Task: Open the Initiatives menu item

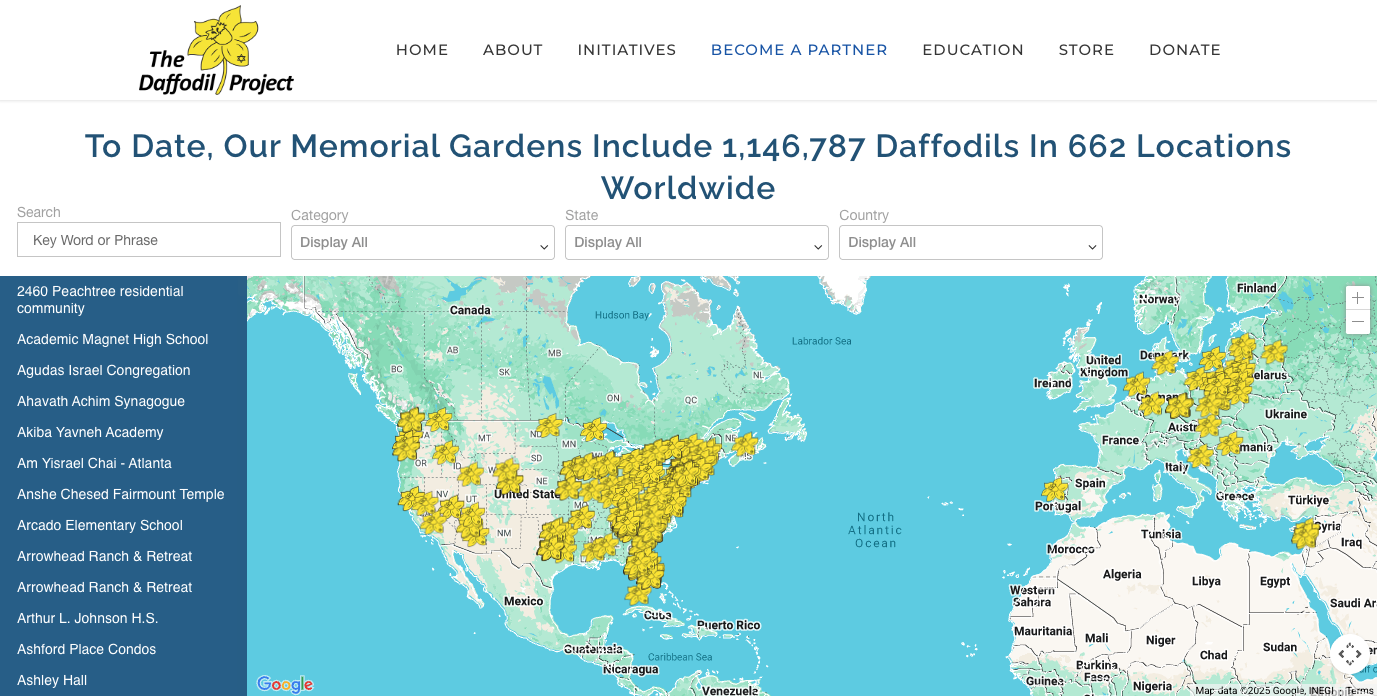Action: click(x=627, y=50)
